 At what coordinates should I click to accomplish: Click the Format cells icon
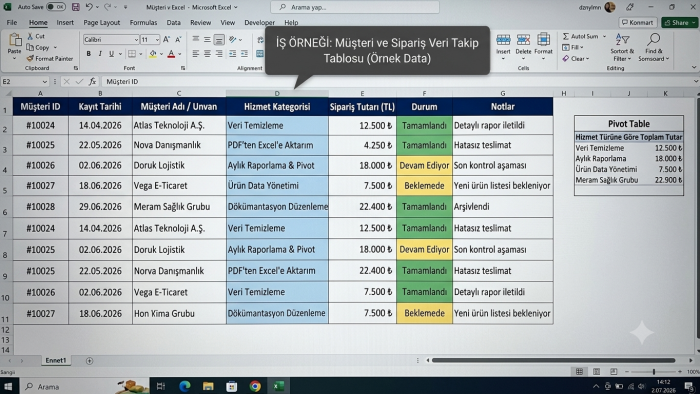(x=543, y=40)
